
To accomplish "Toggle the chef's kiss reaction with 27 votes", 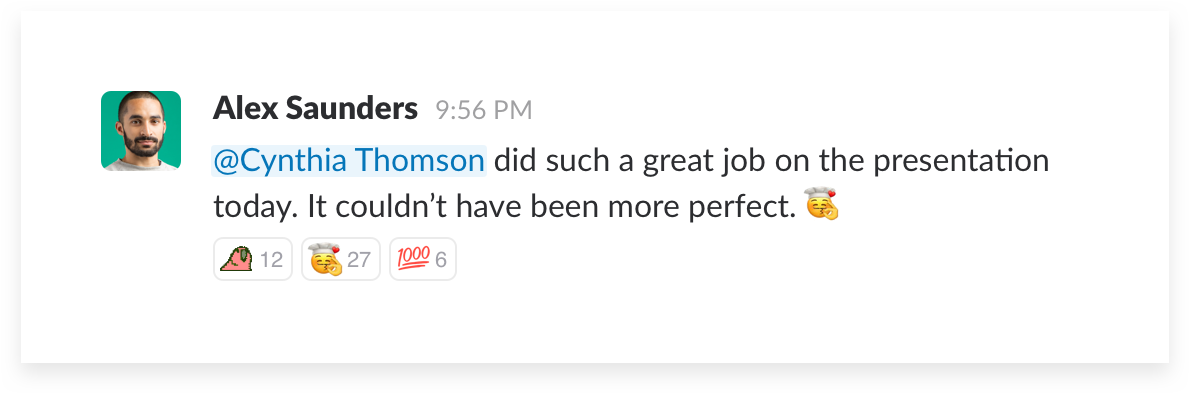I will (x=340, y=259).
